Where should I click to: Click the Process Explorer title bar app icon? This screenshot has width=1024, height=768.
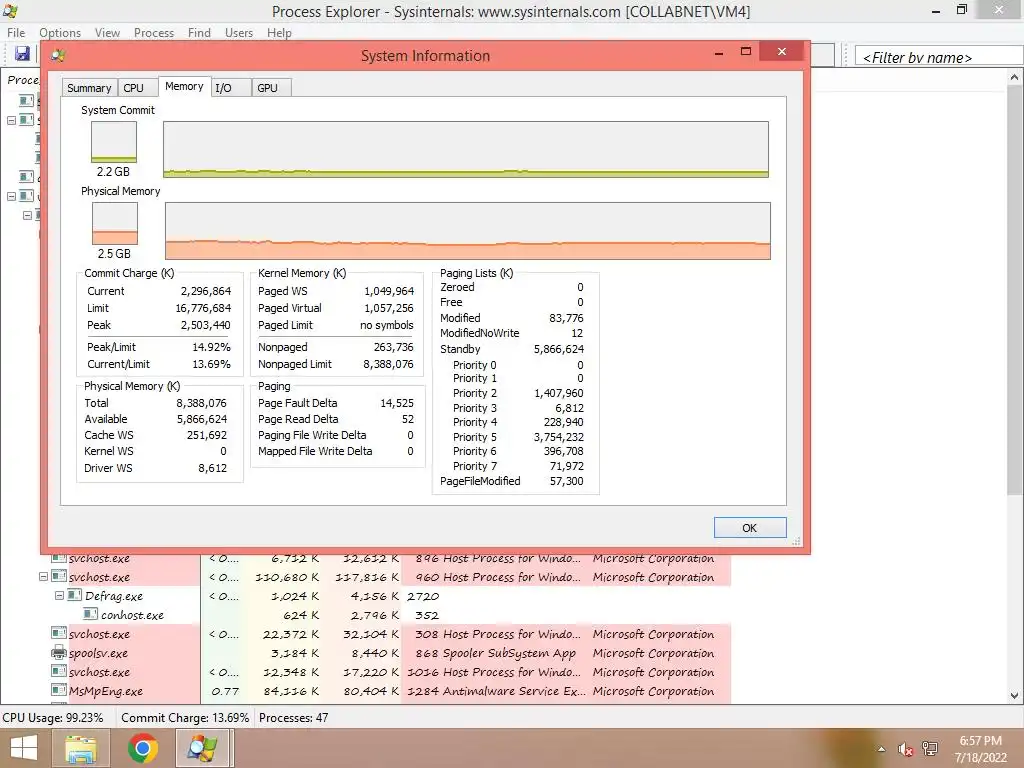click(x=10, y=11)
